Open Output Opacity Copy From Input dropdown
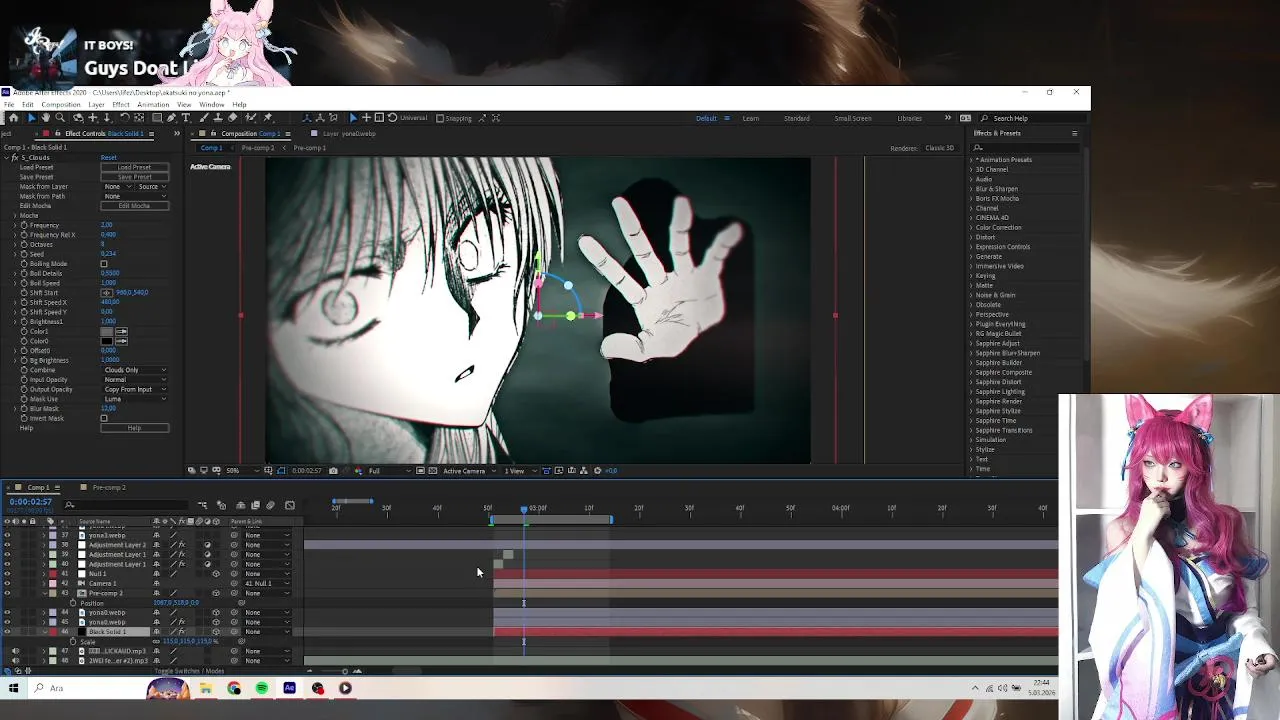Image resolution: width=1280 pixels, height=720 pixels. 135,389
